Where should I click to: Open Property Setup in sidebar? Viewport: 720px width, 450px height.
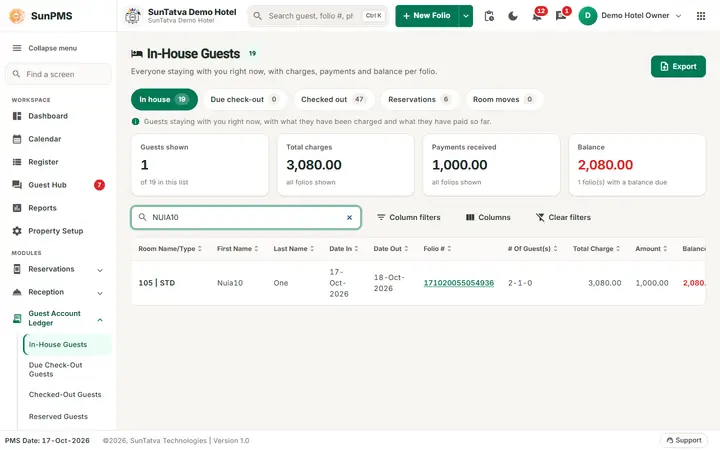click(x=58, y=231)
